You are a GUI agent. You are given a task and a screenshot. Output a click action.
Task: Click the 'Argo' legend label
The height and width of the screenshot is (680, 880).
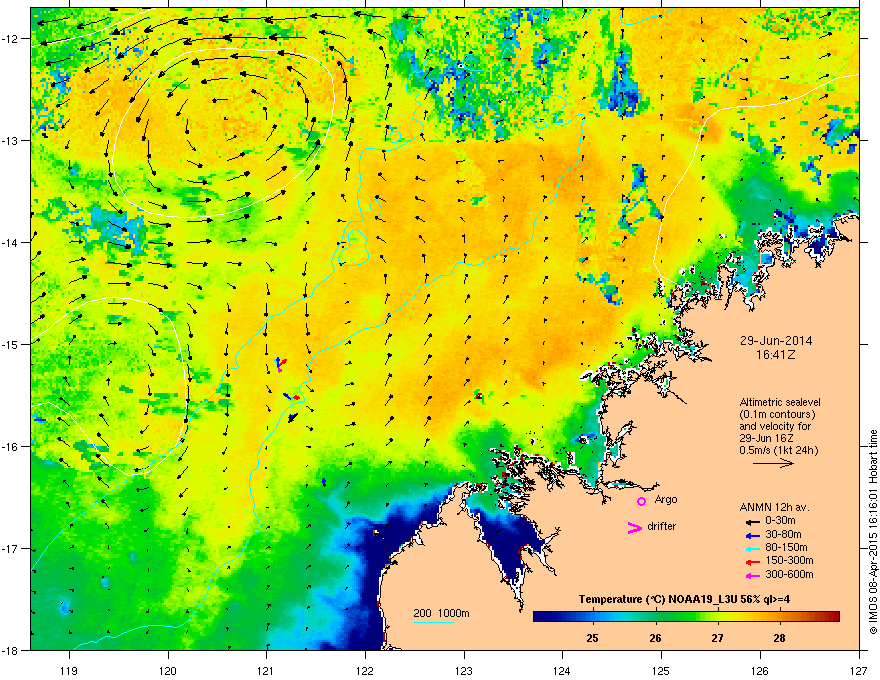[666, 499]
